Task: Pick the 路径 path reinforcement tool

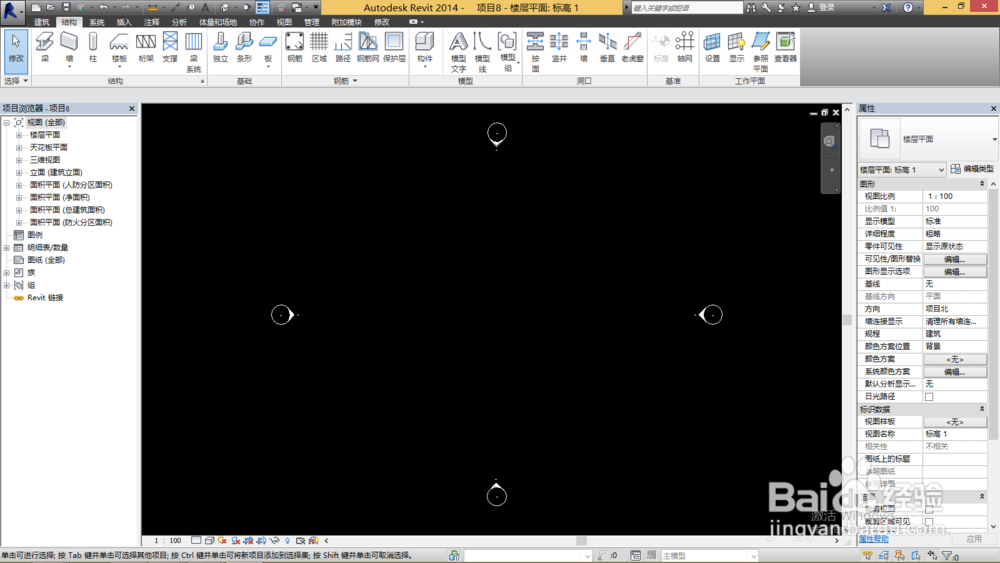Action: click(x=343, y=47)
